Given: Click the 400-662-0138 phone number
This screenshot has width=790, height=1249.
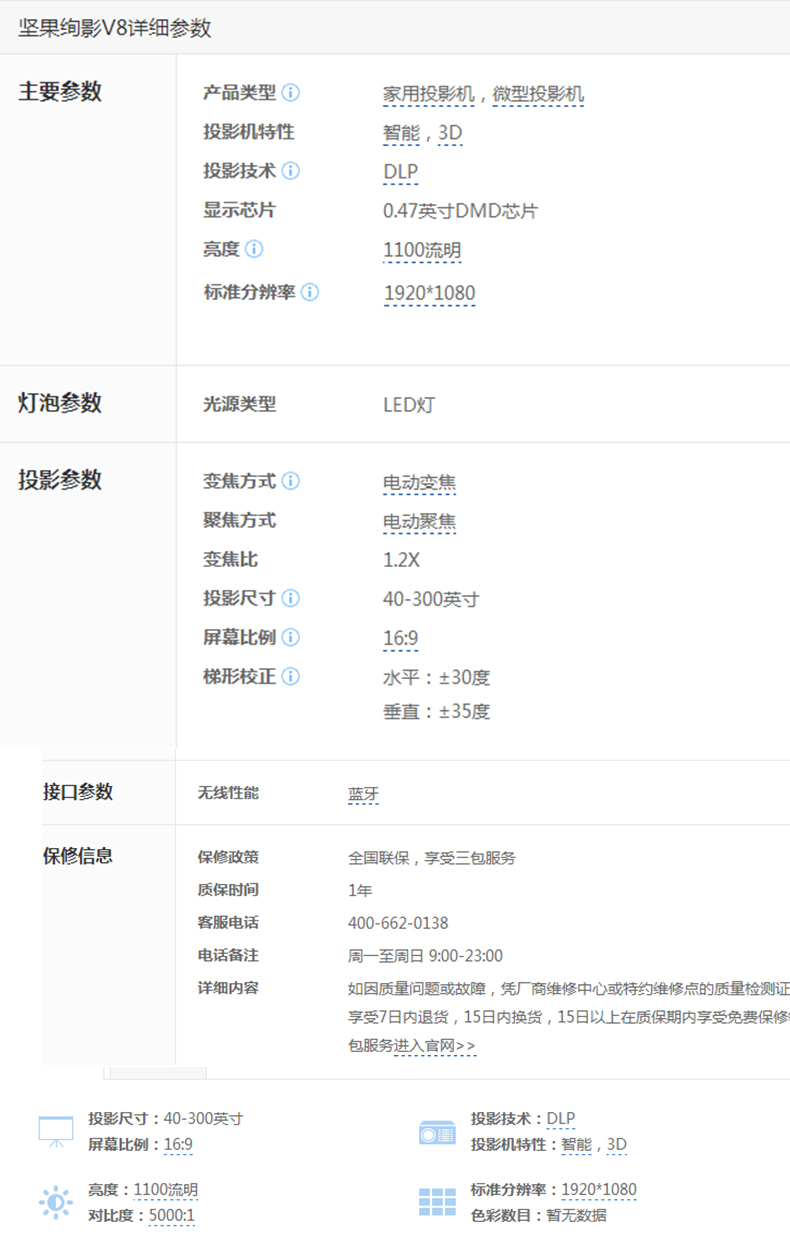Looking at the screenshot, I should (398, 923).
